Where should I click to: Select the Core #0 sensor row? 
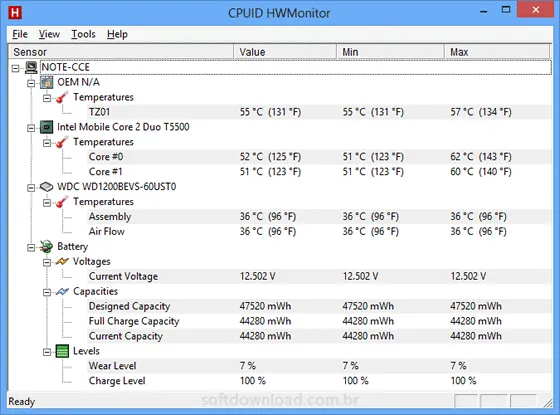319,157
